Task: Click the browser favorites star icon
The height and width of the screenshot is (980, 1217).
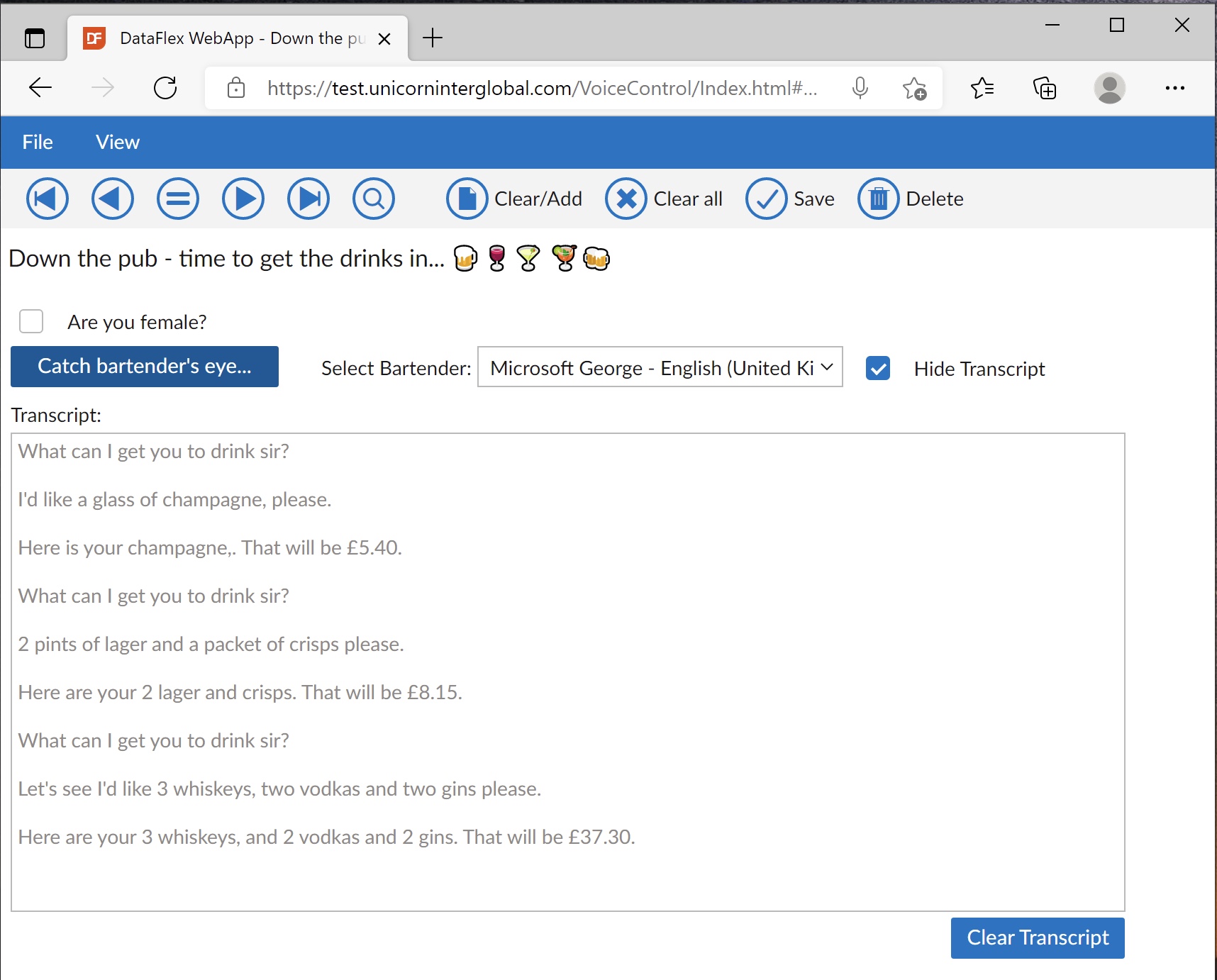Action: point(983,88)
